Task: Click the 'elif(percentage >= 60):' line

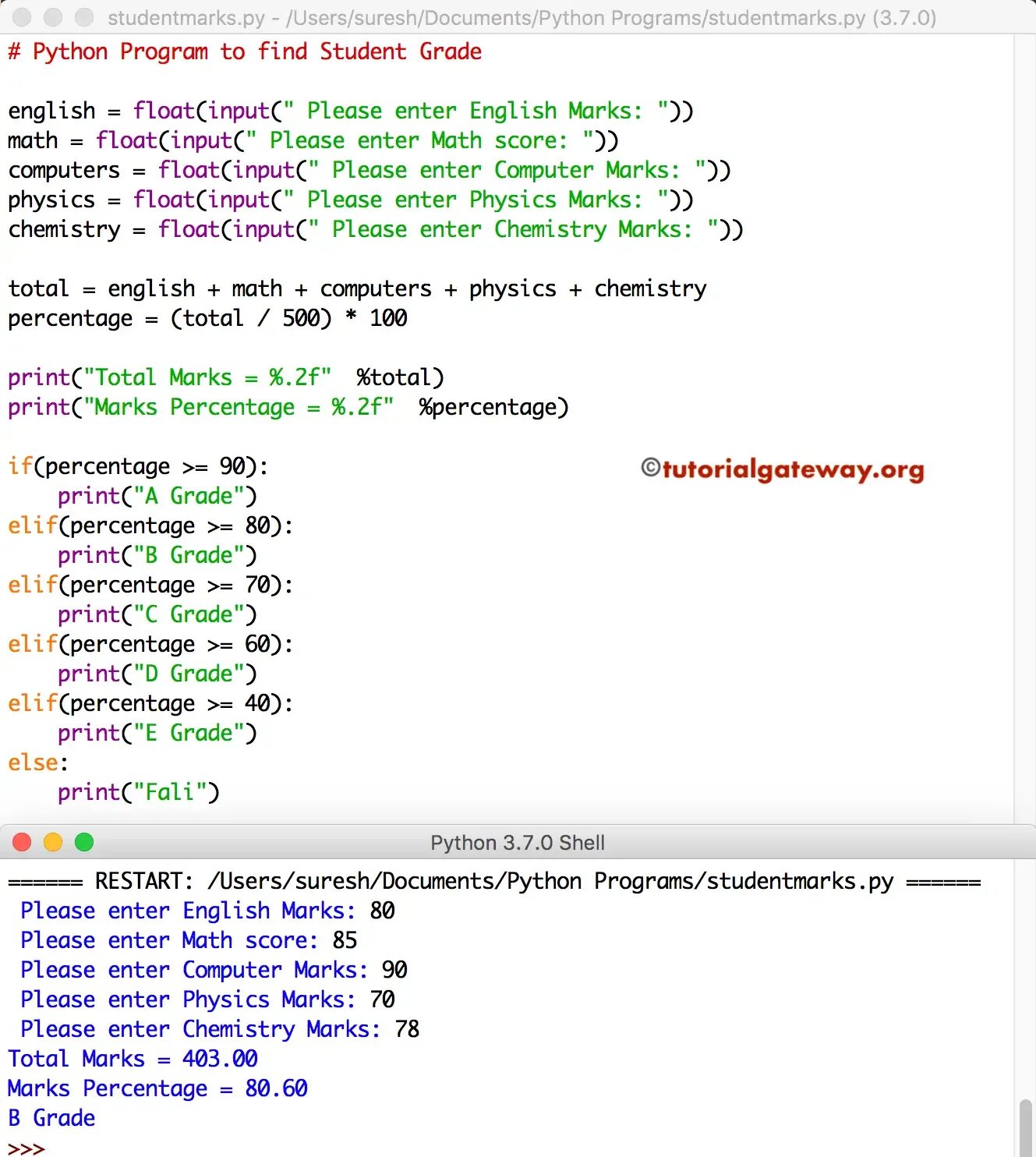Action: click(150, 644)
